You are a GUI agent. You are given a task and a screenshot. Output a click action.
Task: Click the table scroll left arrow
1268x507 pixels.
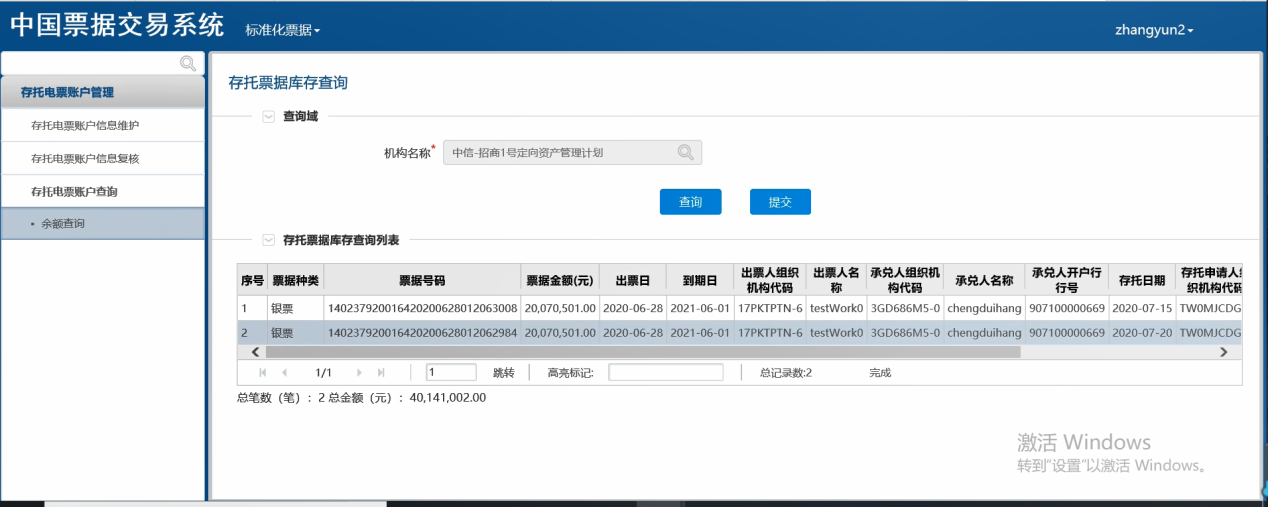pyautogui.click(x=255, y=352)
